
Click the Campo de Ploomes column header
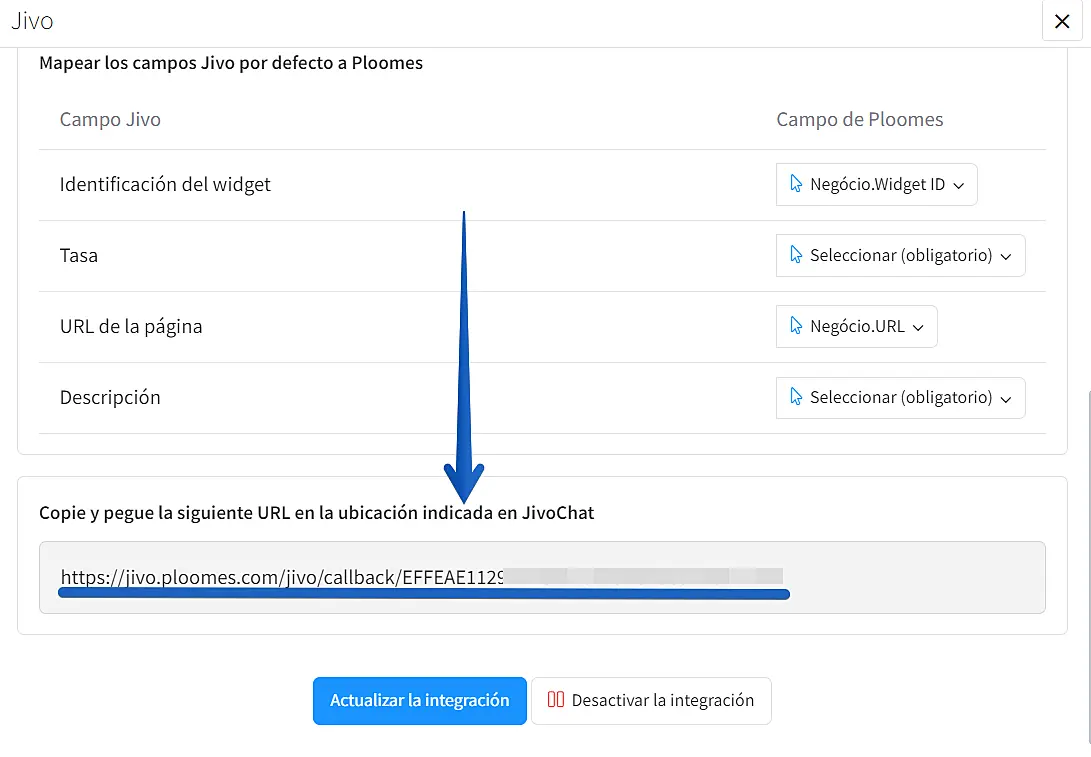[x=859, y=119]
